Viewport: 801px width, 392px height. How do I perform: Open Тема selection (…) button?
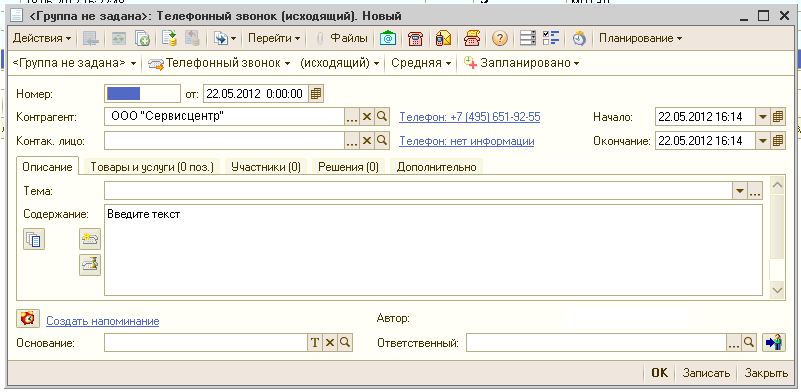tap(755, 191)
